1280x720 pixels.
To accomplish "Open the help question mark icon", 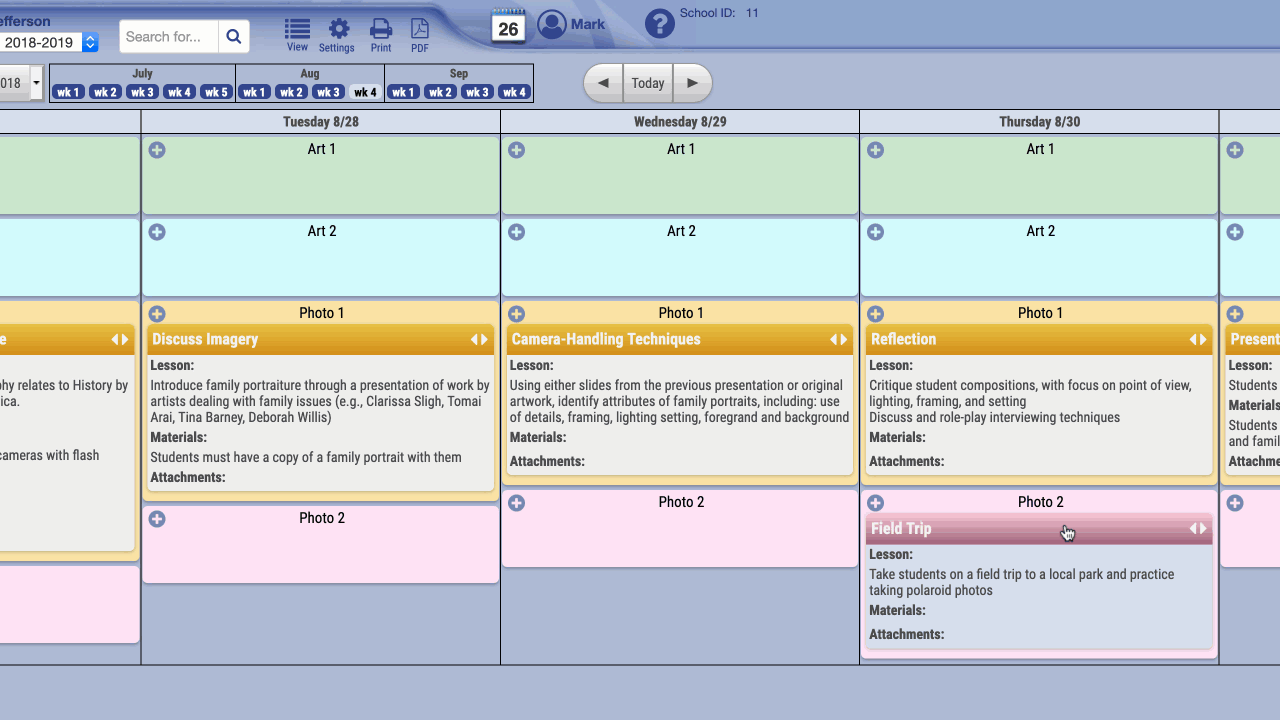I will [660, 24].
